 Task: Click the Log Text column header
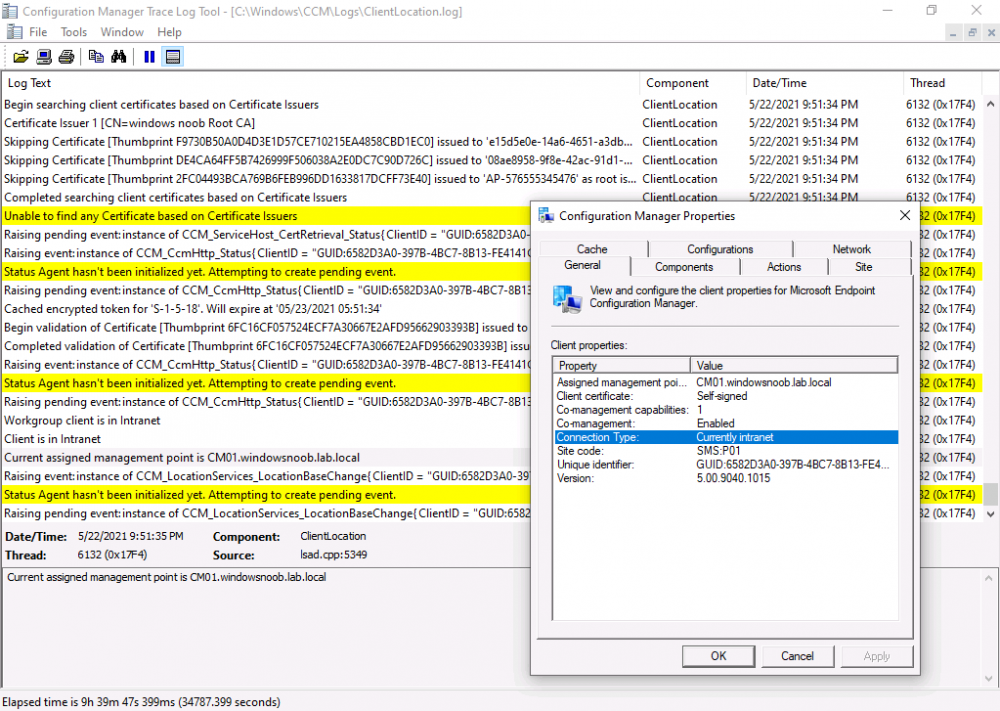tap(321, 83)
